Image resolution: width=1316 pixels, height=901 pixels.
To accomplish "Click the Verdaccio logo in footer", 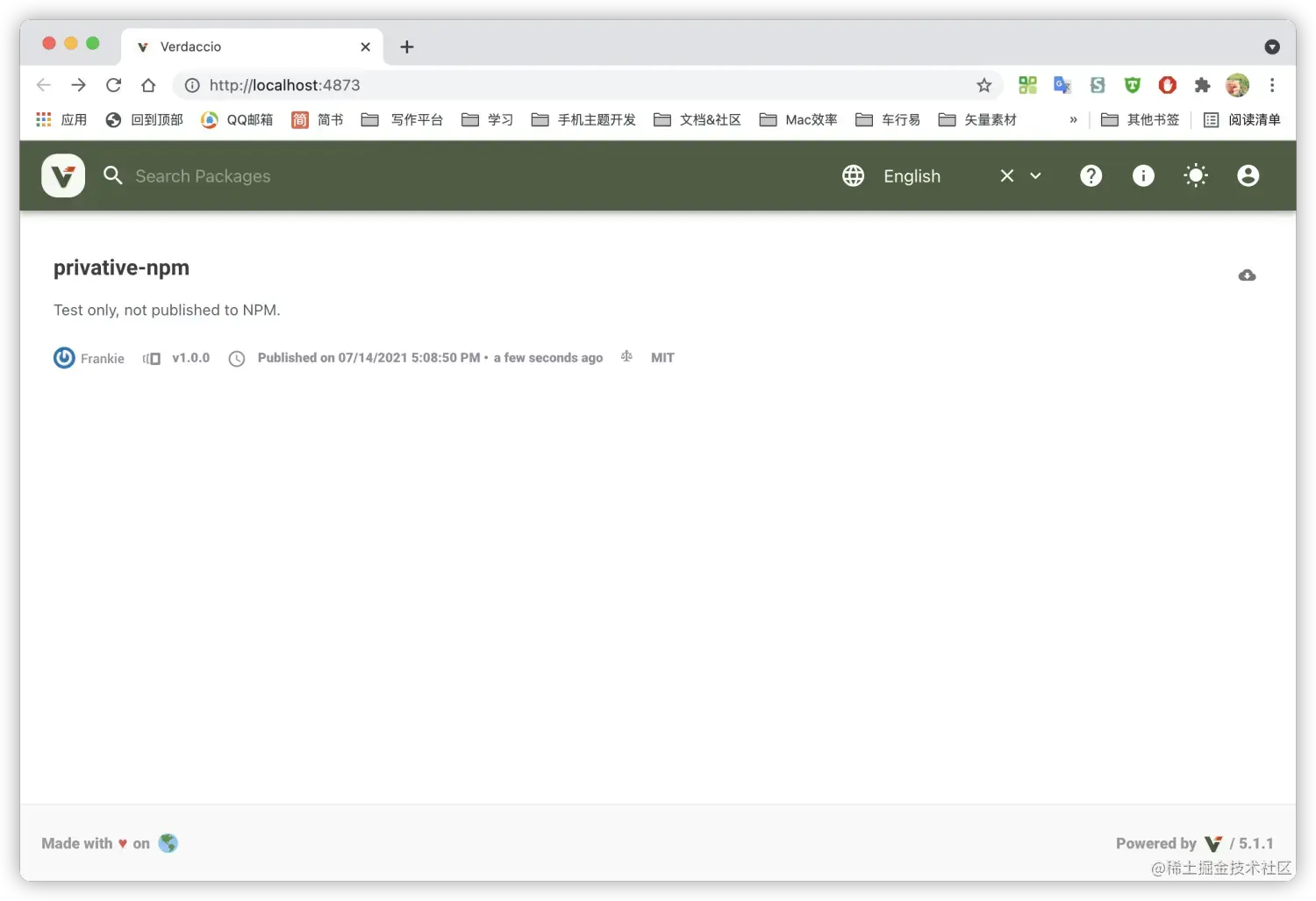I will (x=1213, y=844).
